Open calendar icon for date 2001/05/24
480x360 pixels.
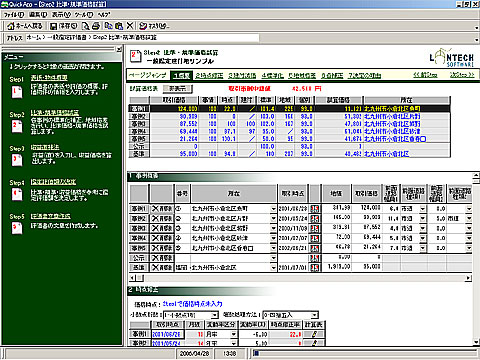click(315, 219)
